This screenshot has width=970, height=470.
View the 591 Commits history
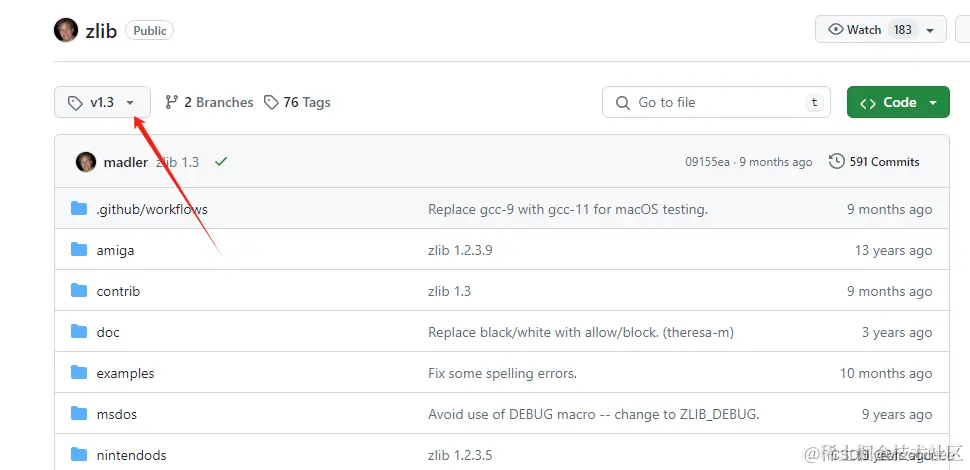(874, 162)
